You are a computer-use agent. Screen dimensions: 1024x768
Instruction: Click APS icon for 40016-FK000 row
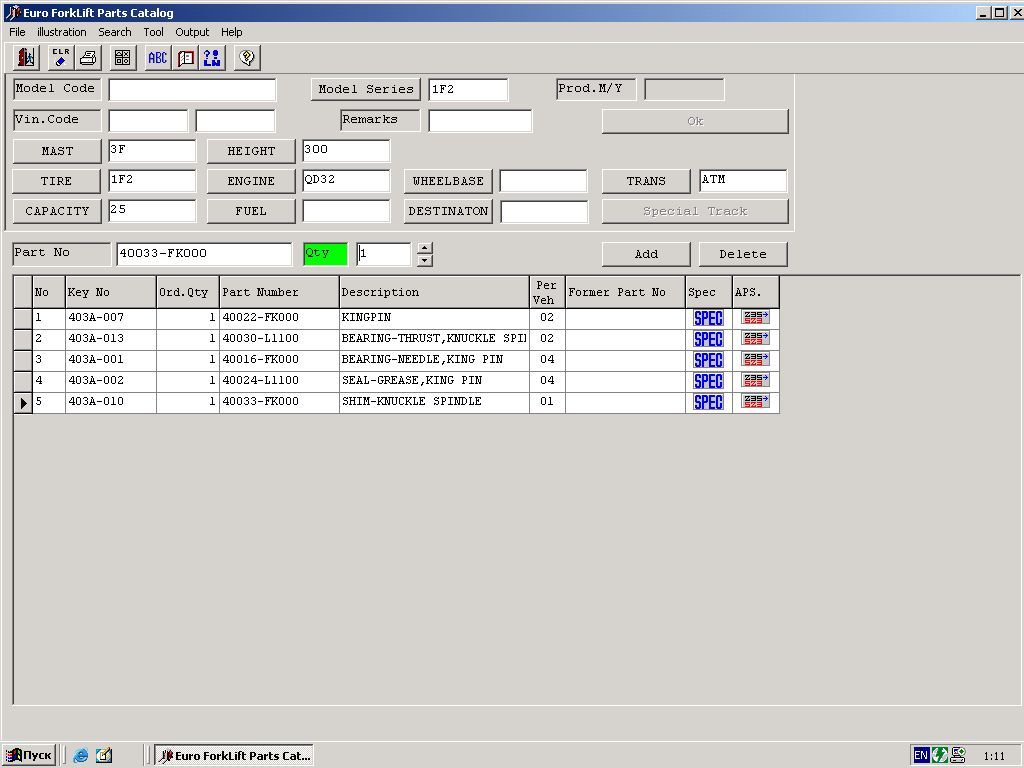click(x=755, y=359)
